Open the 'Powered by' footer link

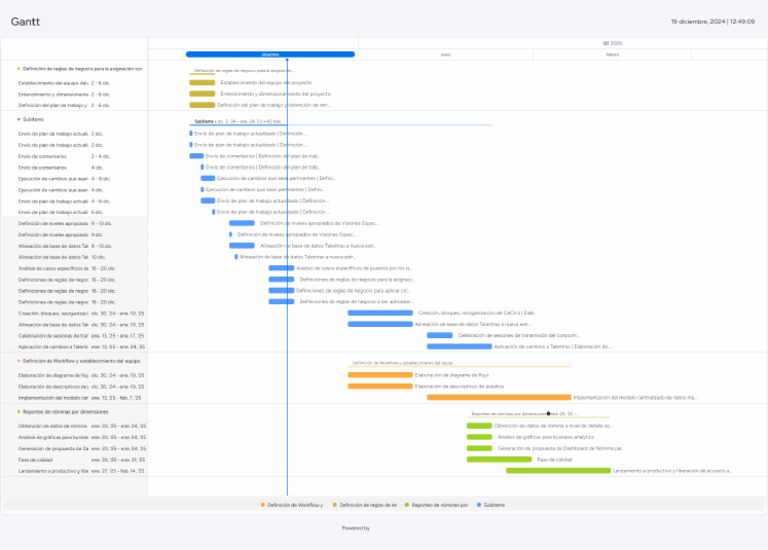coord(356,528)
